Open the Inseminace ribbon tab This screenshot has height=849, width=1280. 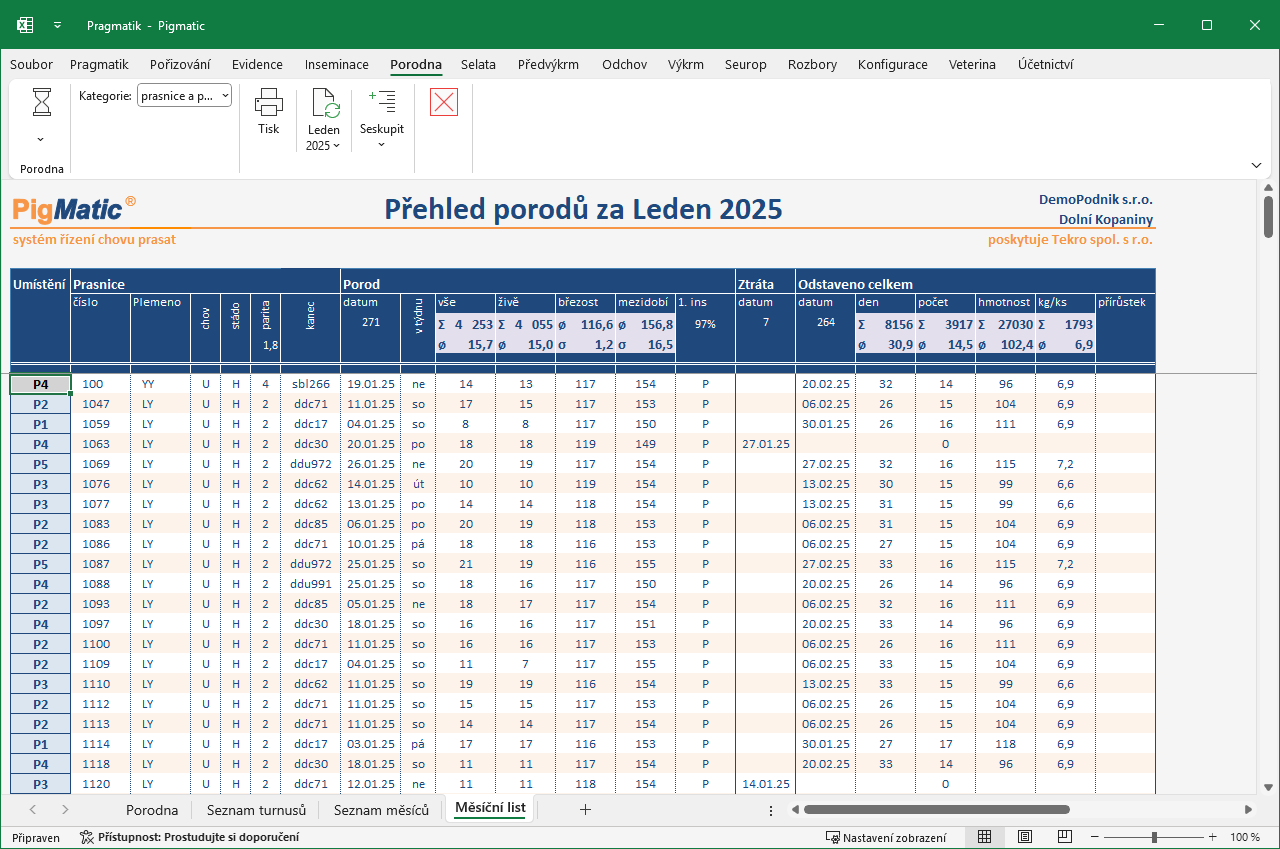(x=337, y=64)
